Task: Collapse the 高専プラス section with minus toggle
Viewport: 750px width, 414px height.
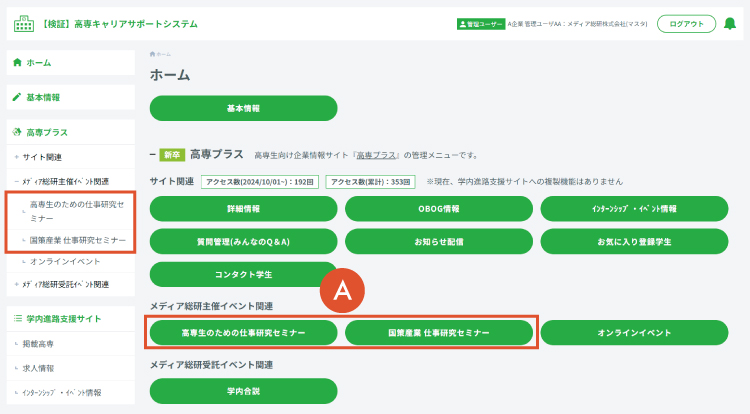Action: click(152, 155)
